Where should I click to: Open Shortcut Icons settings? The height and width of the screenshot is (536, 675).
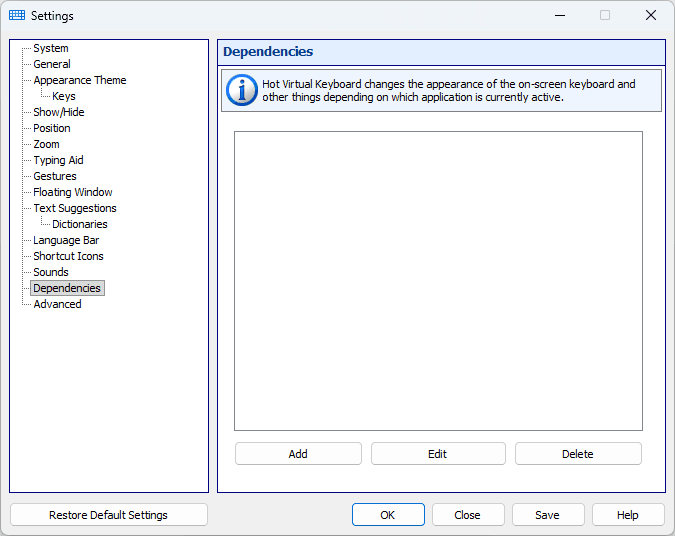[x=68, y=256]
